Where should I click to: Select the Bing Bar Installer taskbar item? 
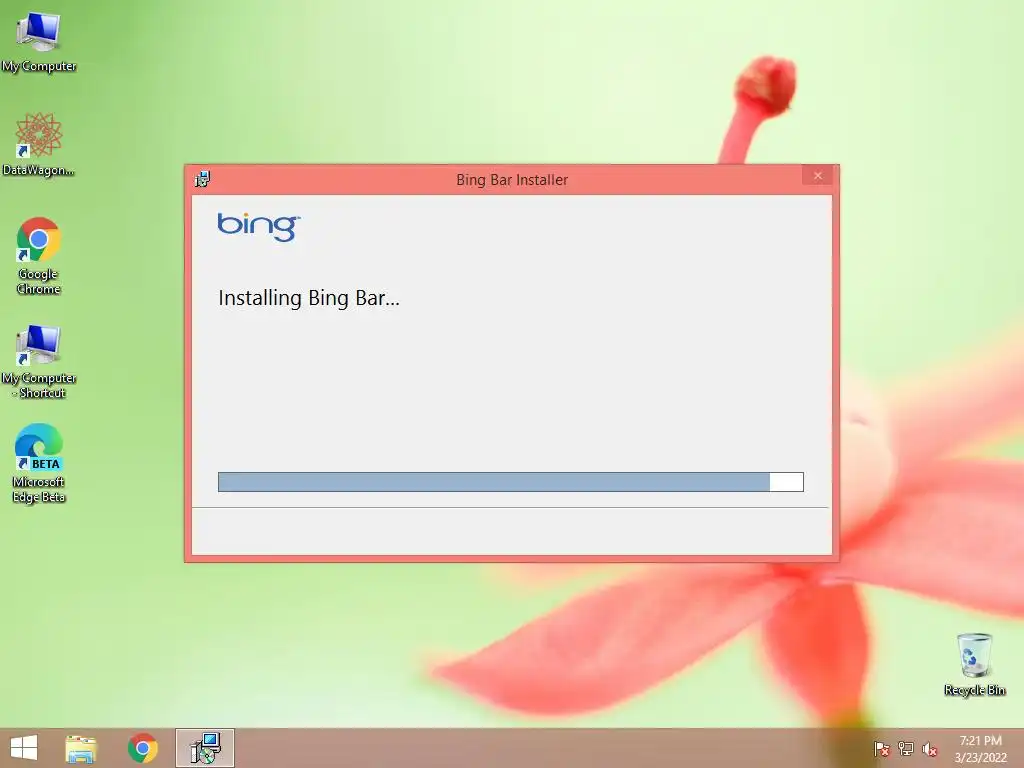click(x=204, y=748)
